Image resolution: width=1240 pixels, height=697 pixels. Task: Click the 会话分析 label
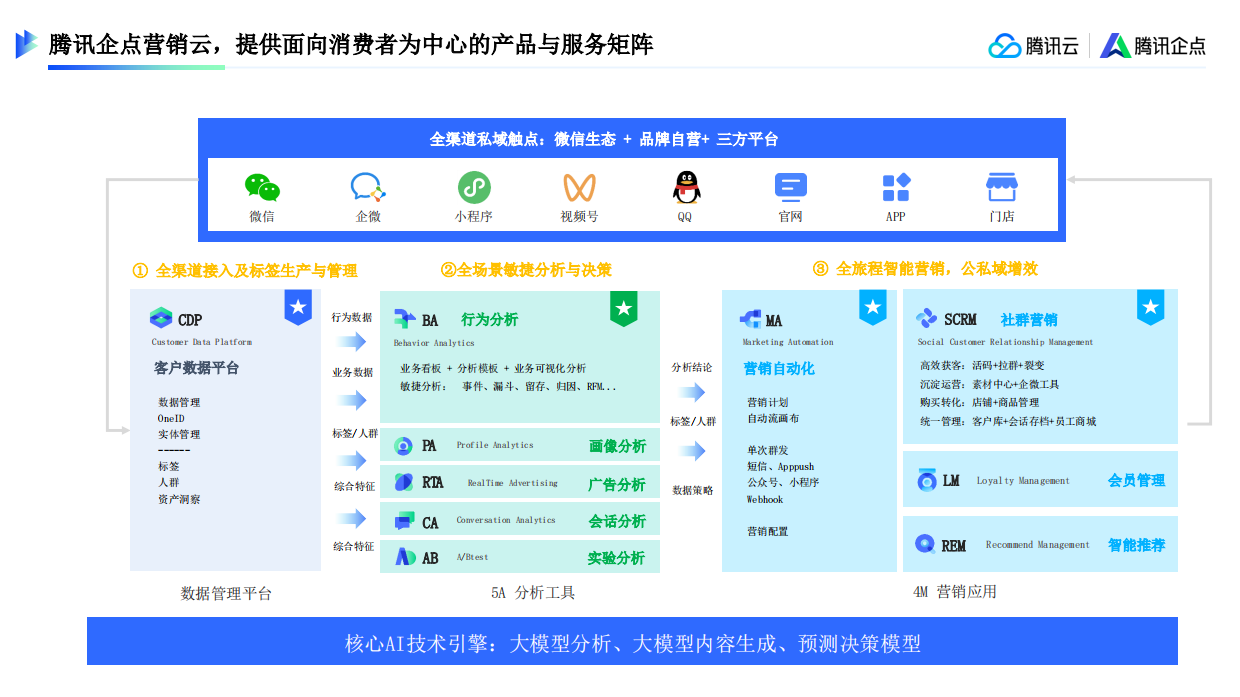pyautogui.click(x=617, y=521)
